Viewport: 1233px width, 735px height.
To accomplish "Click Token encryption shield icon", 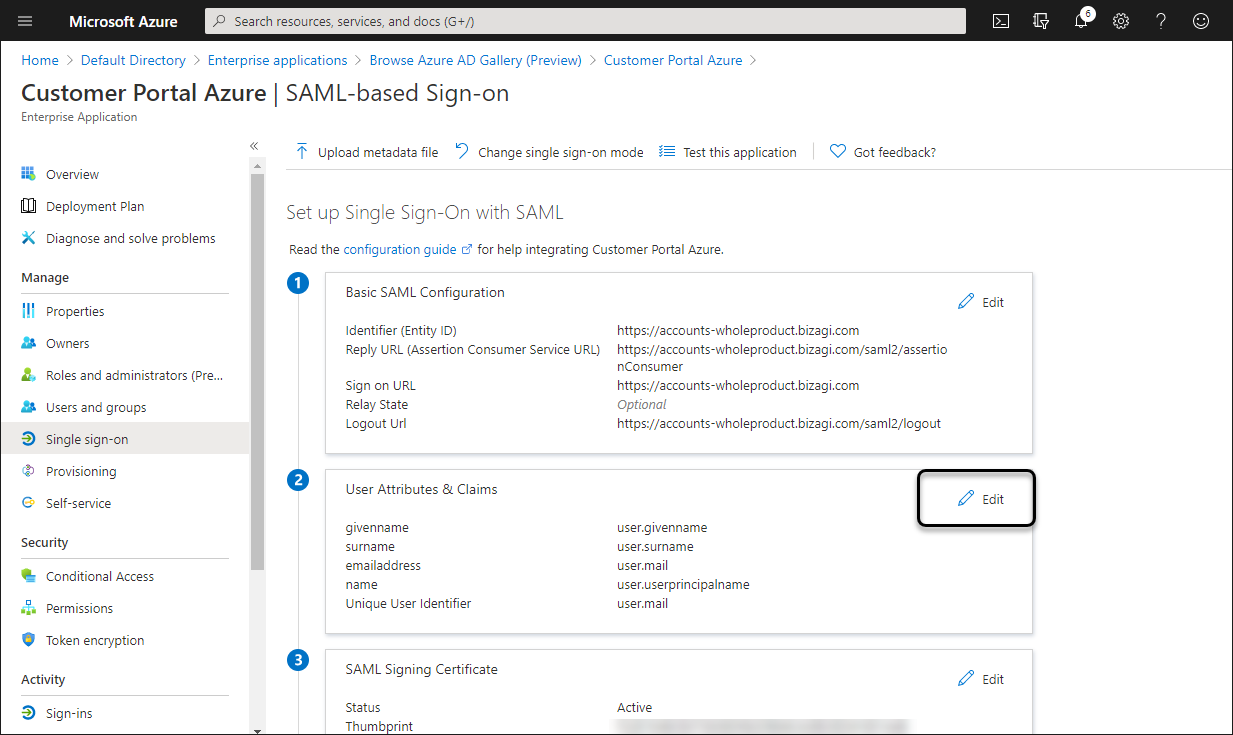I will 28,640.
